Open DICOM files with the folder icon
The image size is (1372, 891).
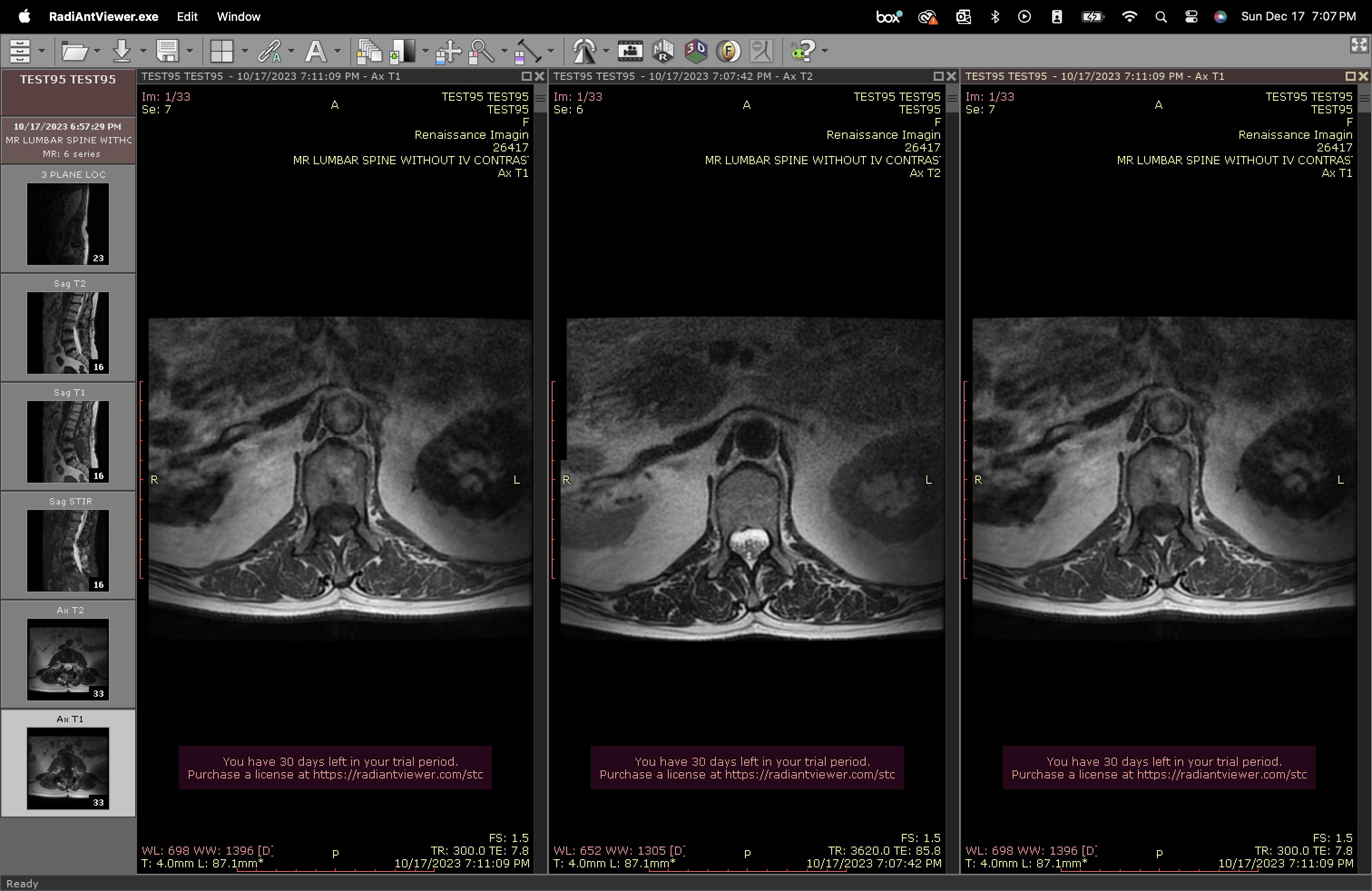(74, 51)
